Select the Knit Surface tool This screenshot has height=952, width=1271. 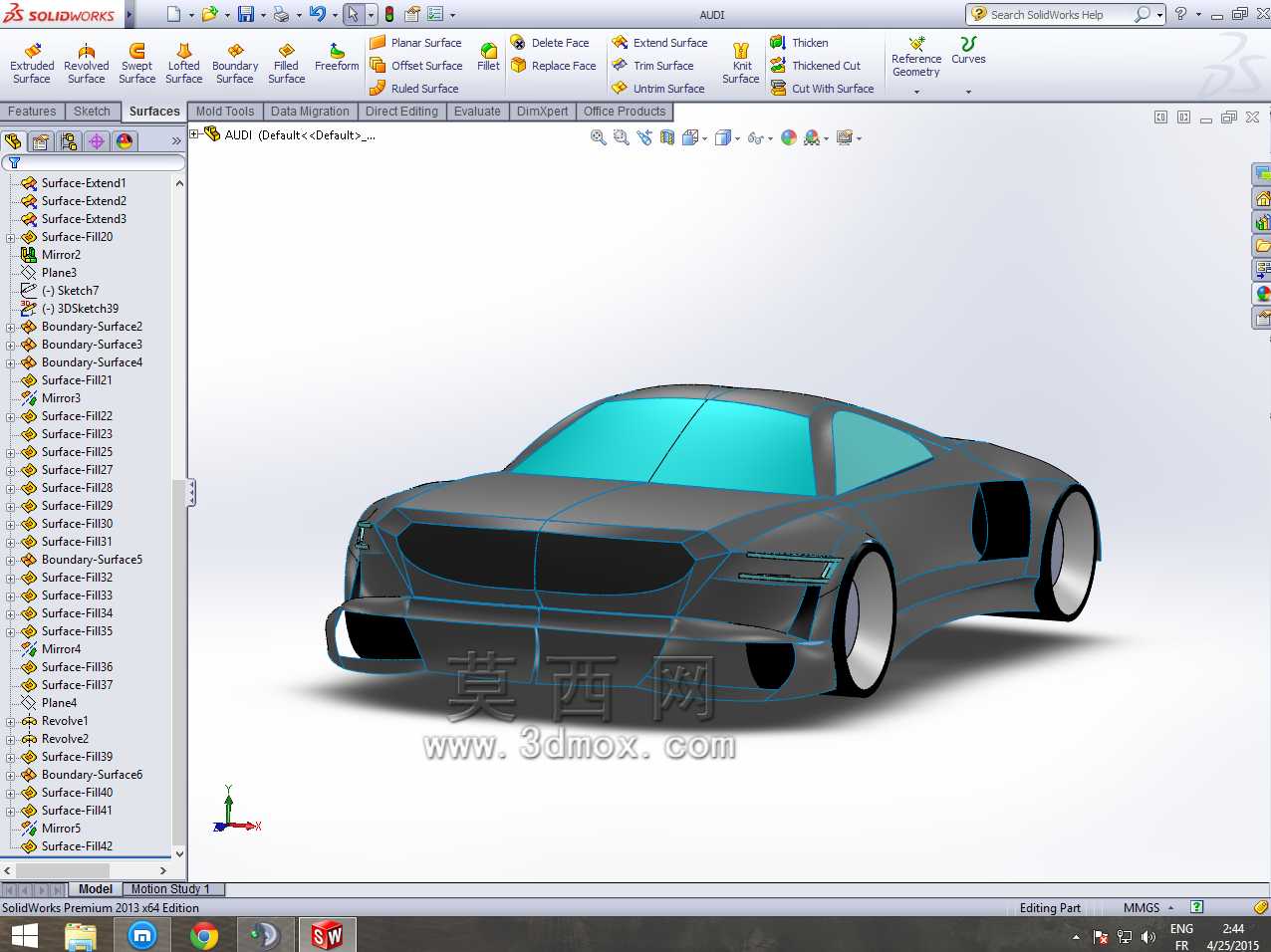740,64
